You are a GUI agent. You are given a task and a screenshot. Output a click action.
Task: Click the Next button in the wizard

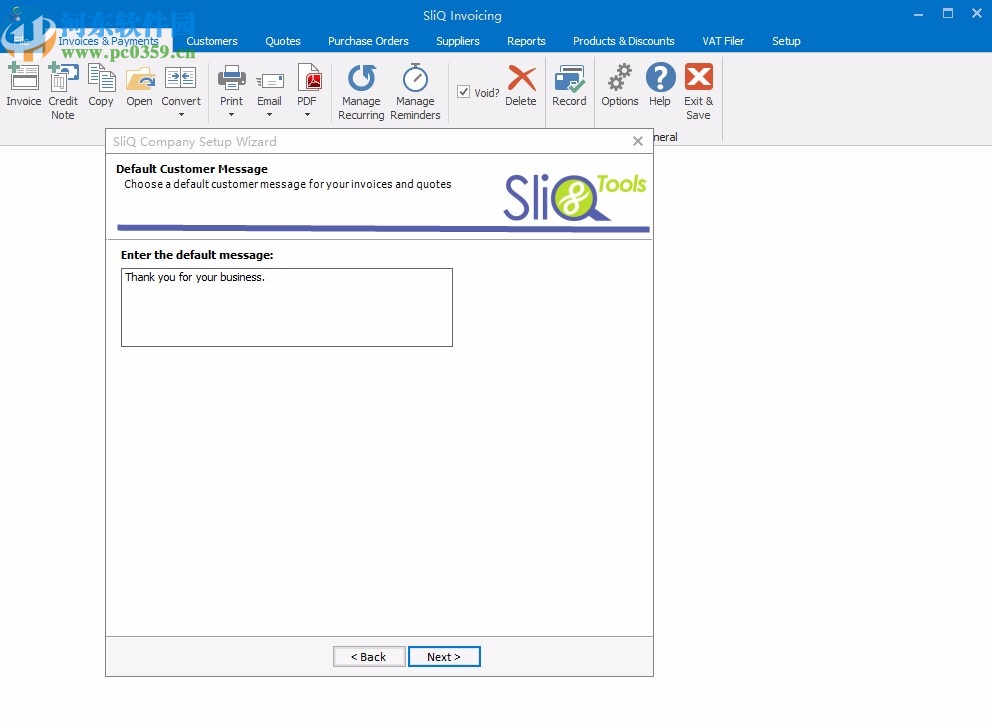(x=444, y=657)
